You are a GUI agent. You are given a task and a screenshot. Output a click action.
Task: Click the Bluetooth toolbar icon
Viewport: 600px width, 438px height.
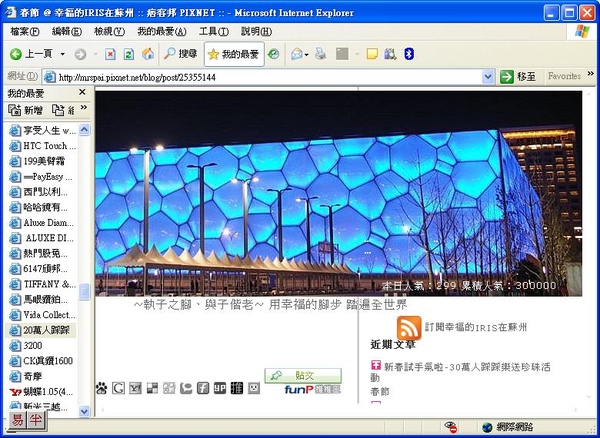point(409,54)
